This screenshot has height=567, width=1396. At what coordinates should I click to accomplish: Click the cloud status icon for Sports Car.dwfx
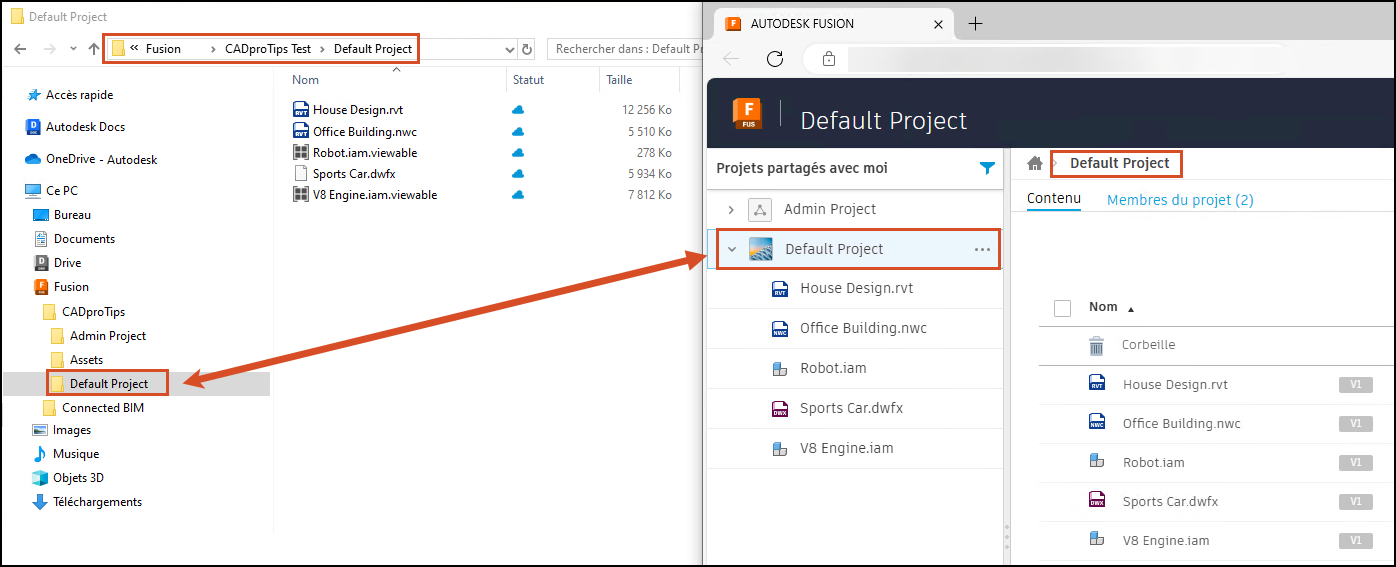pos(518,174)
